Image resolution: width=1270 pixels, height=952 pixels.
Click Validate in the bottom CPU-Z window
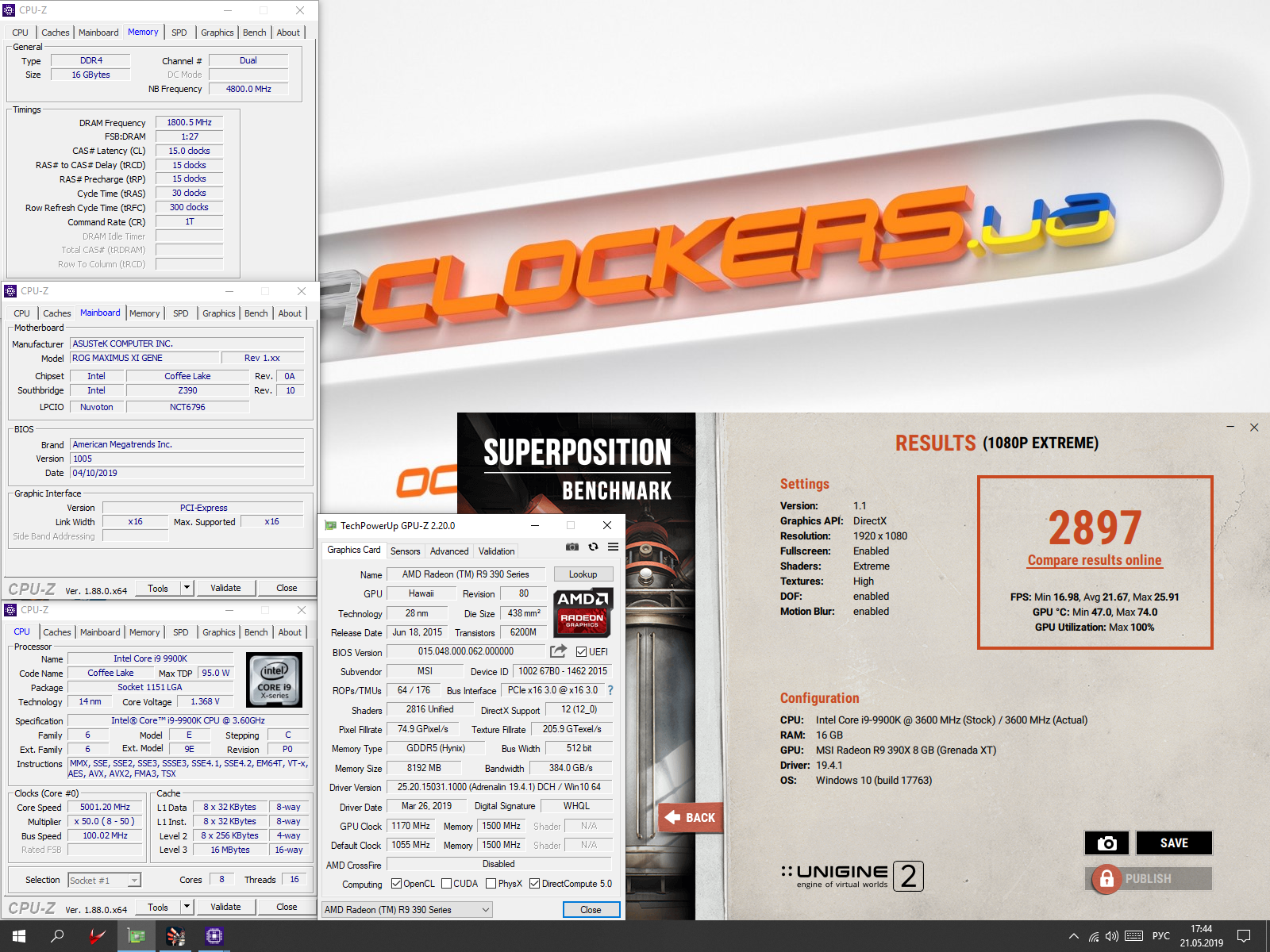(x=225, y=907)
